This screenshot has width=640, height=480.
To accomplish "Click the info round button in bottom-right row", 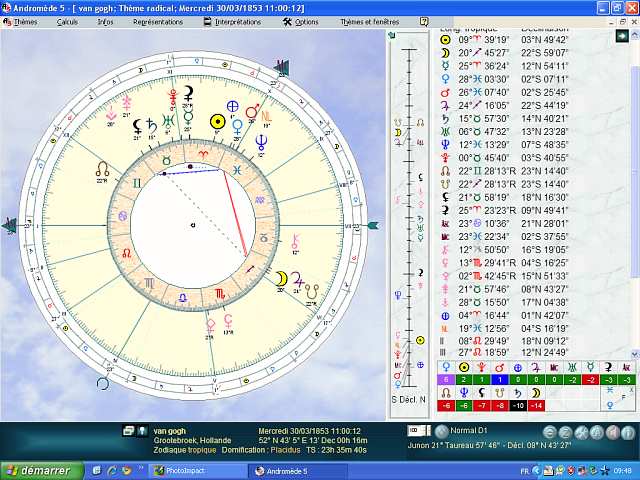I will [x=628, y=432].
